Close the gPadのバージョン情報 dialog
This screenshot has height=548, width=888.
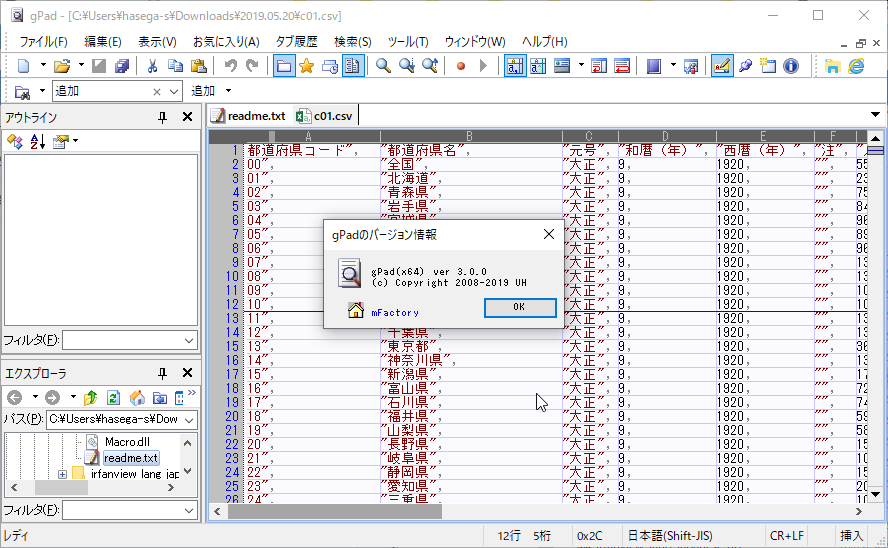(548, 234)
